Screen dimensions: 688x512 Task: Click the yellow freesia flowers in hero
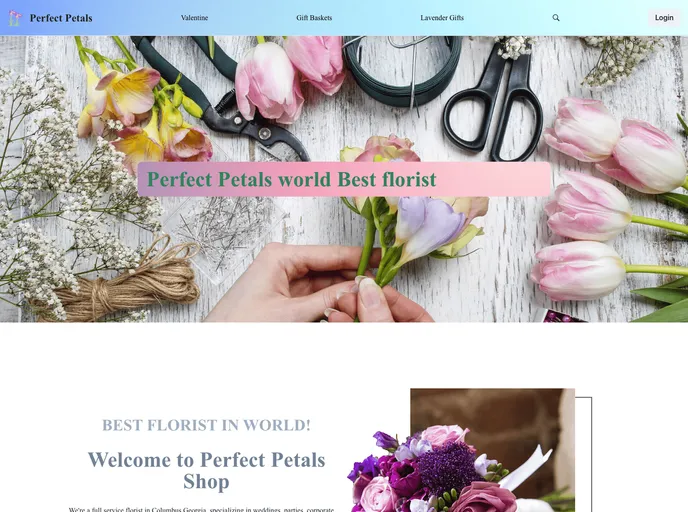140,114
